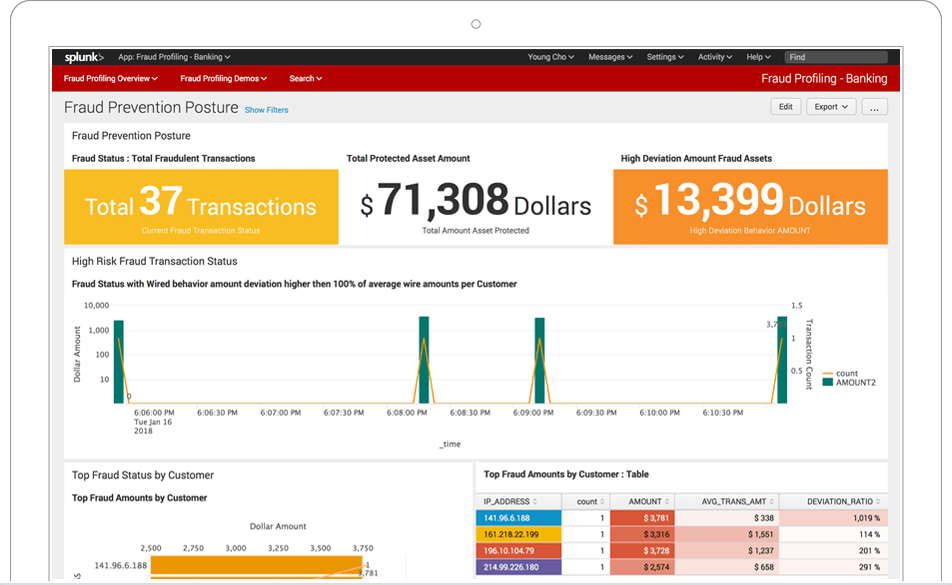Click the Splunk logo
The height and width of the screenshot is (585, 952).
[x=82, y=57]
